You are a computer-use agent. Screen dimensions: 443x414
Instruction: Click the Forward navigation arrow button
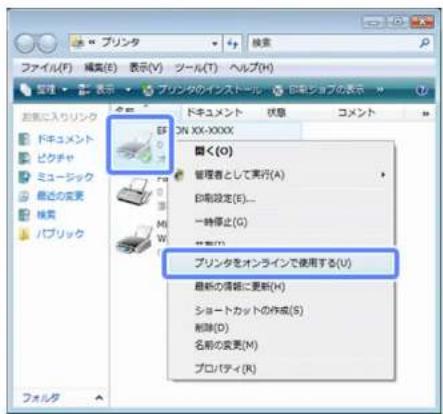pos(46,43)
